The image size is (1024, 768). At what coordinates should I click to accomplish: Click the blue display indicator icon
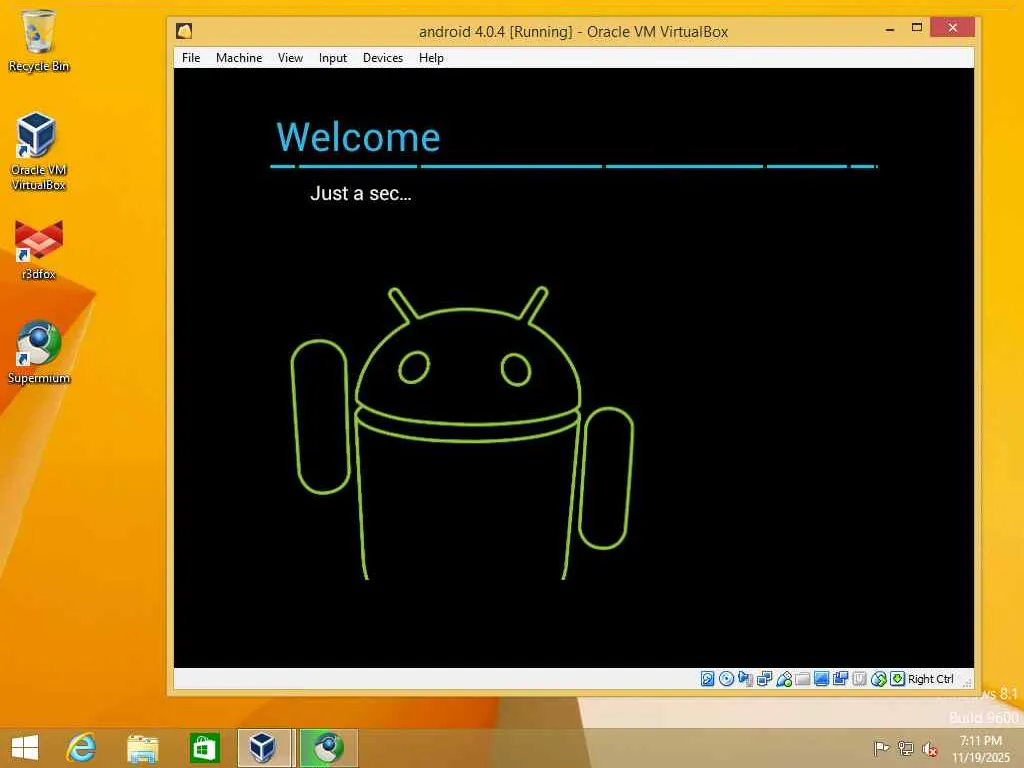click(x=822, y=679)
